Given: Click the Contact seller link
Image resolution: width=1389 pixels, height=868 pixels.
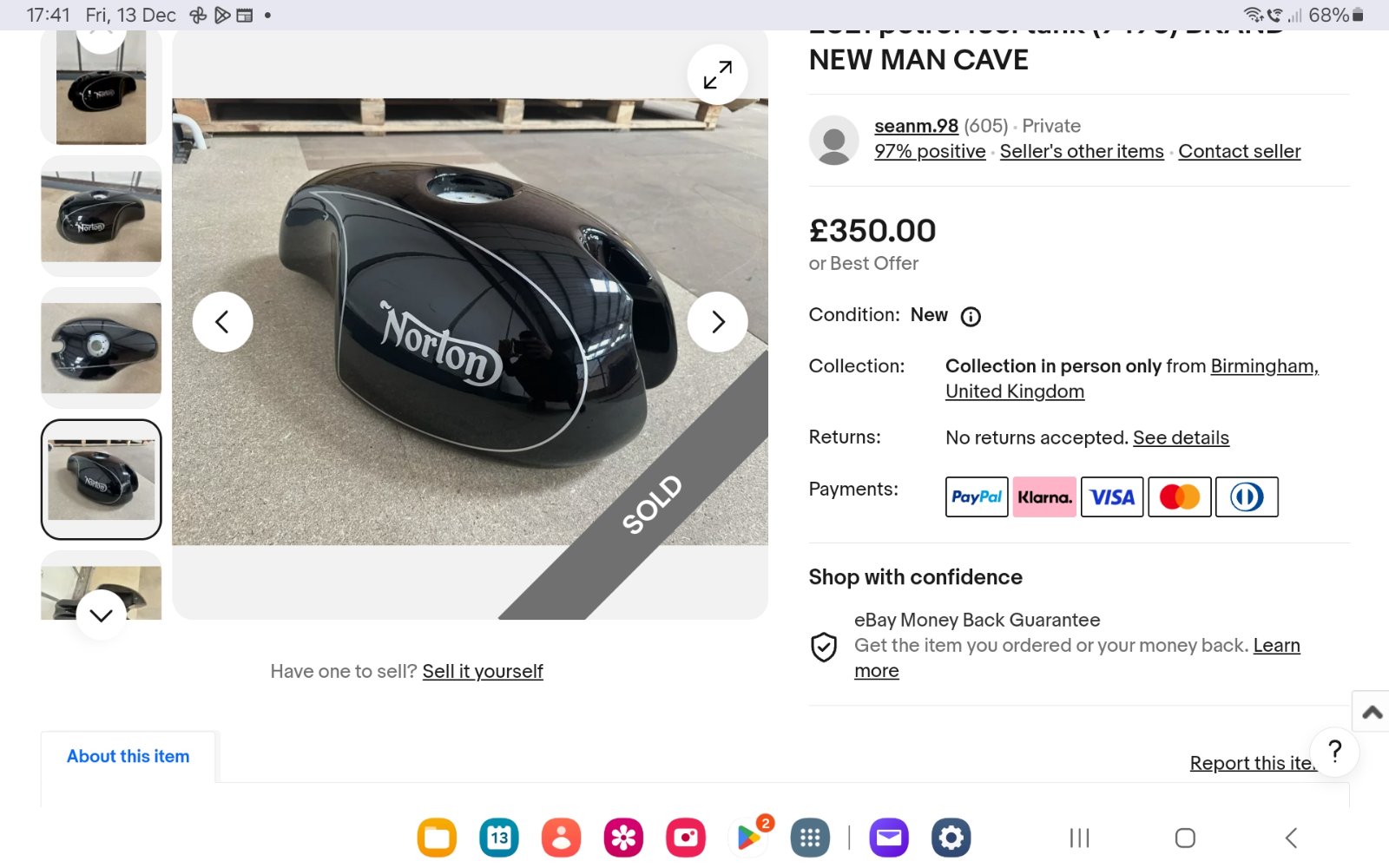Looking at the screenshot, I should [x=1239, y=151].
